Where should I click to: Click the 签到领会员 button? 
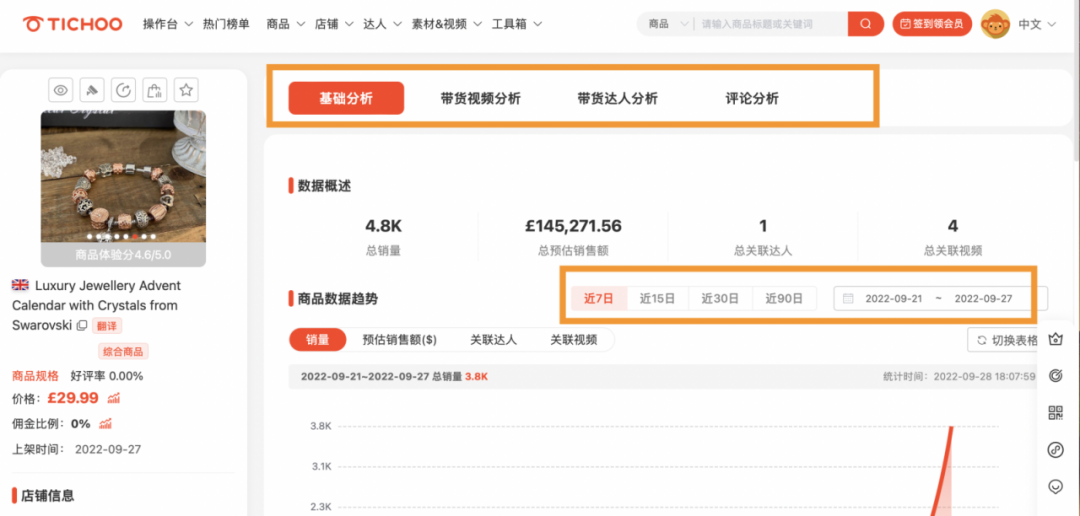pos(932,24)
